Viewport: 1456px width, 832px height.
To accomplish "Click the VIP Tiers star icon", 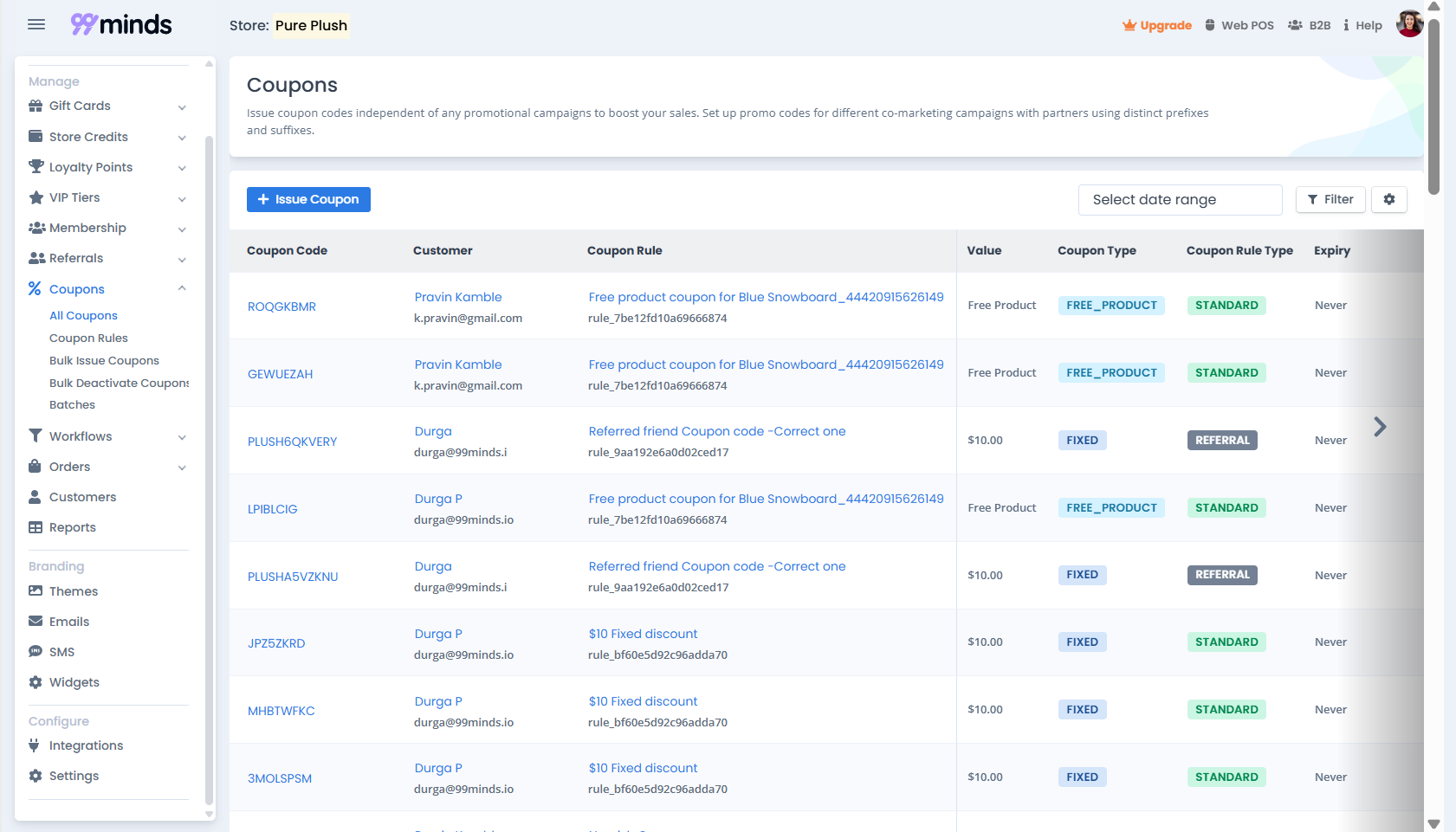I will coord(36,197).
